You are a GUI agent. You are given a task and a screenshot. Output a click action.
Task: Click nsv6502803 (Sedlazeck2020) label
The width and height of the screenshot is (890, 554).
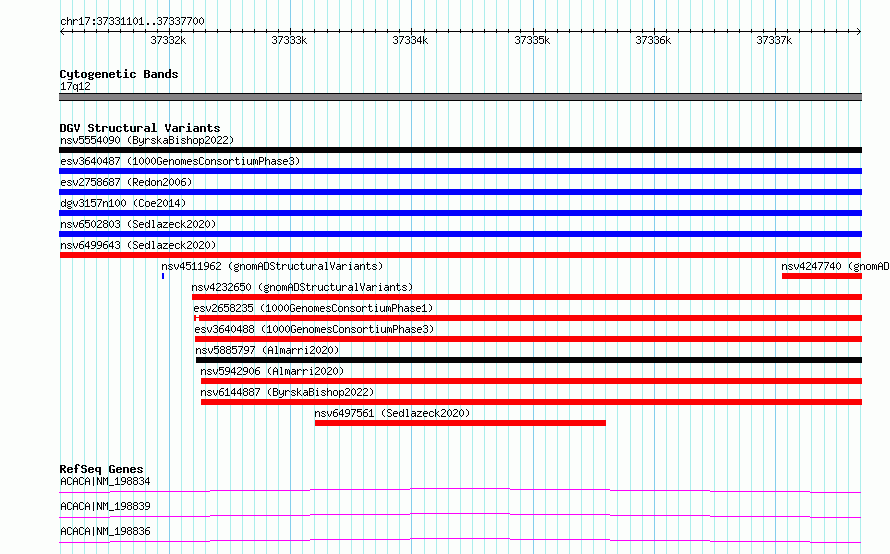point(138,224)
